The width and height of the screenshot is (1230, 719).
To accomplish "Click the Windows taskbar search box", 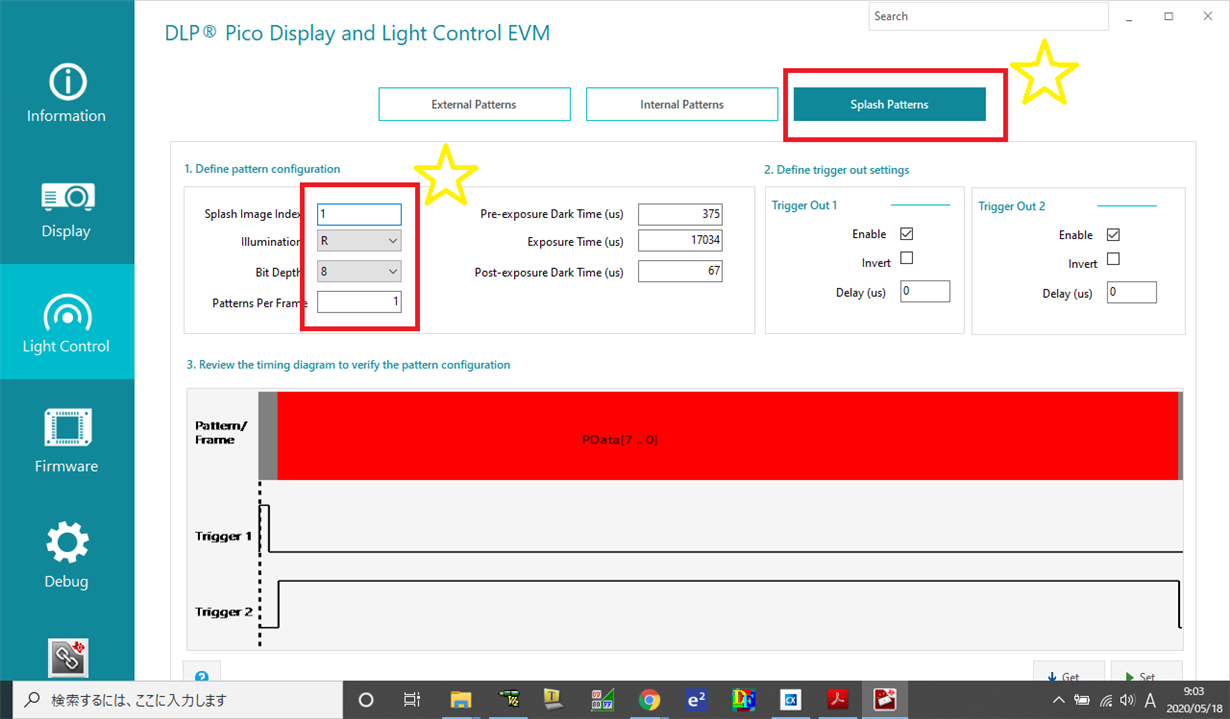I will coord(177,700).
